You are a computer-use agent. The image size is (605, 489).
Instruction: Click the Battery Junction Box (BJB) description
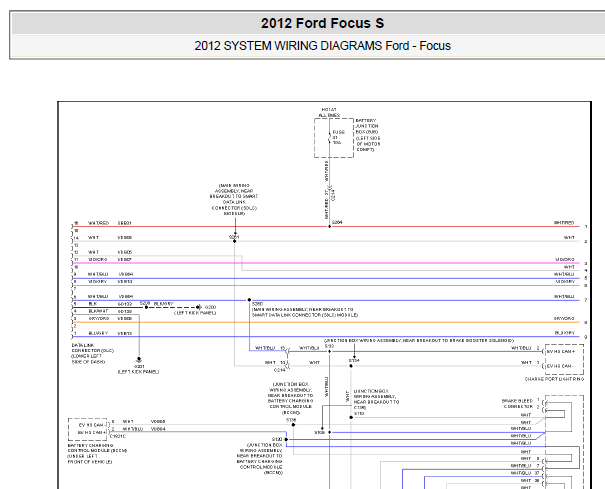pos(368,135)
